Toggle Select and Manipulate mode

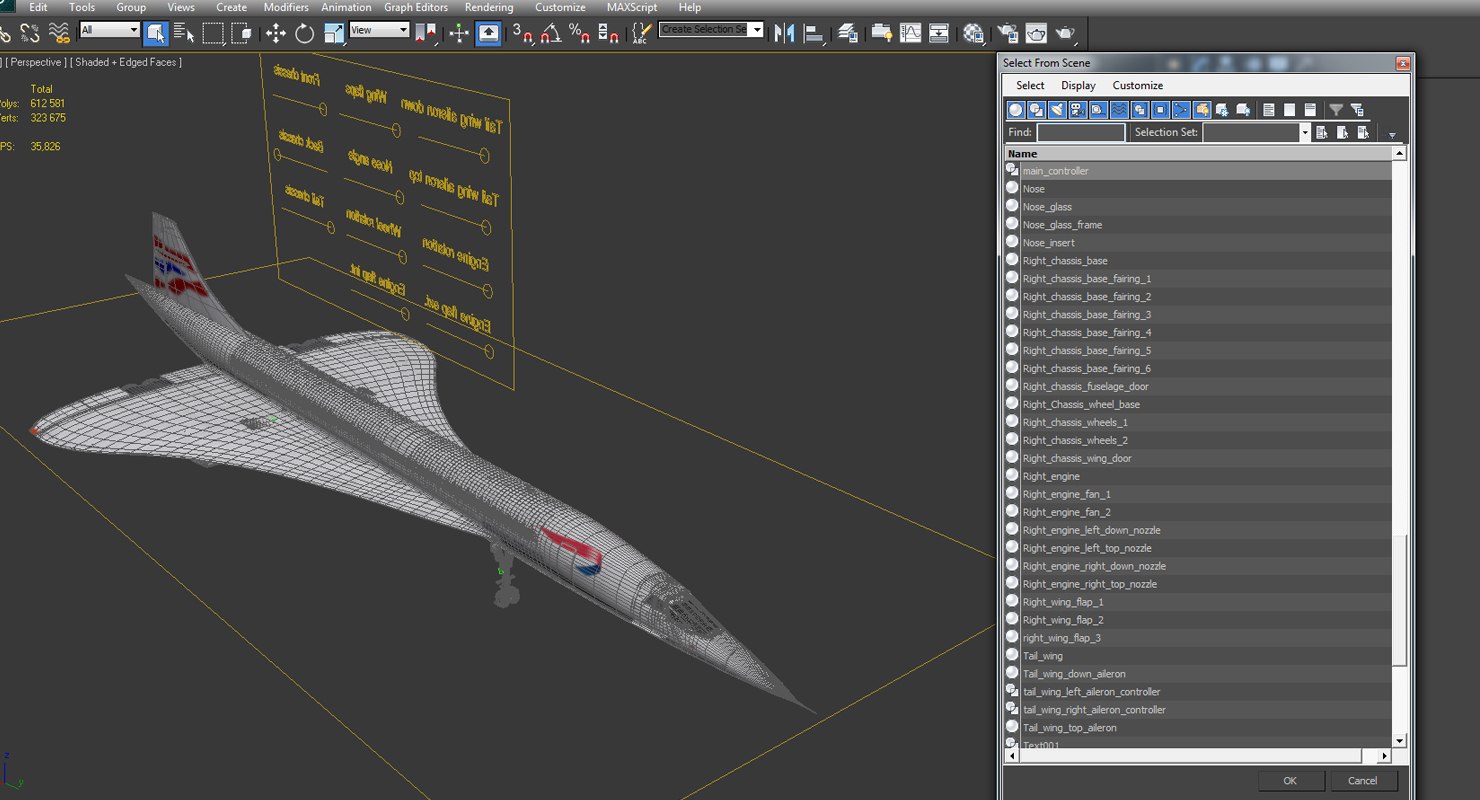point(459,33)
